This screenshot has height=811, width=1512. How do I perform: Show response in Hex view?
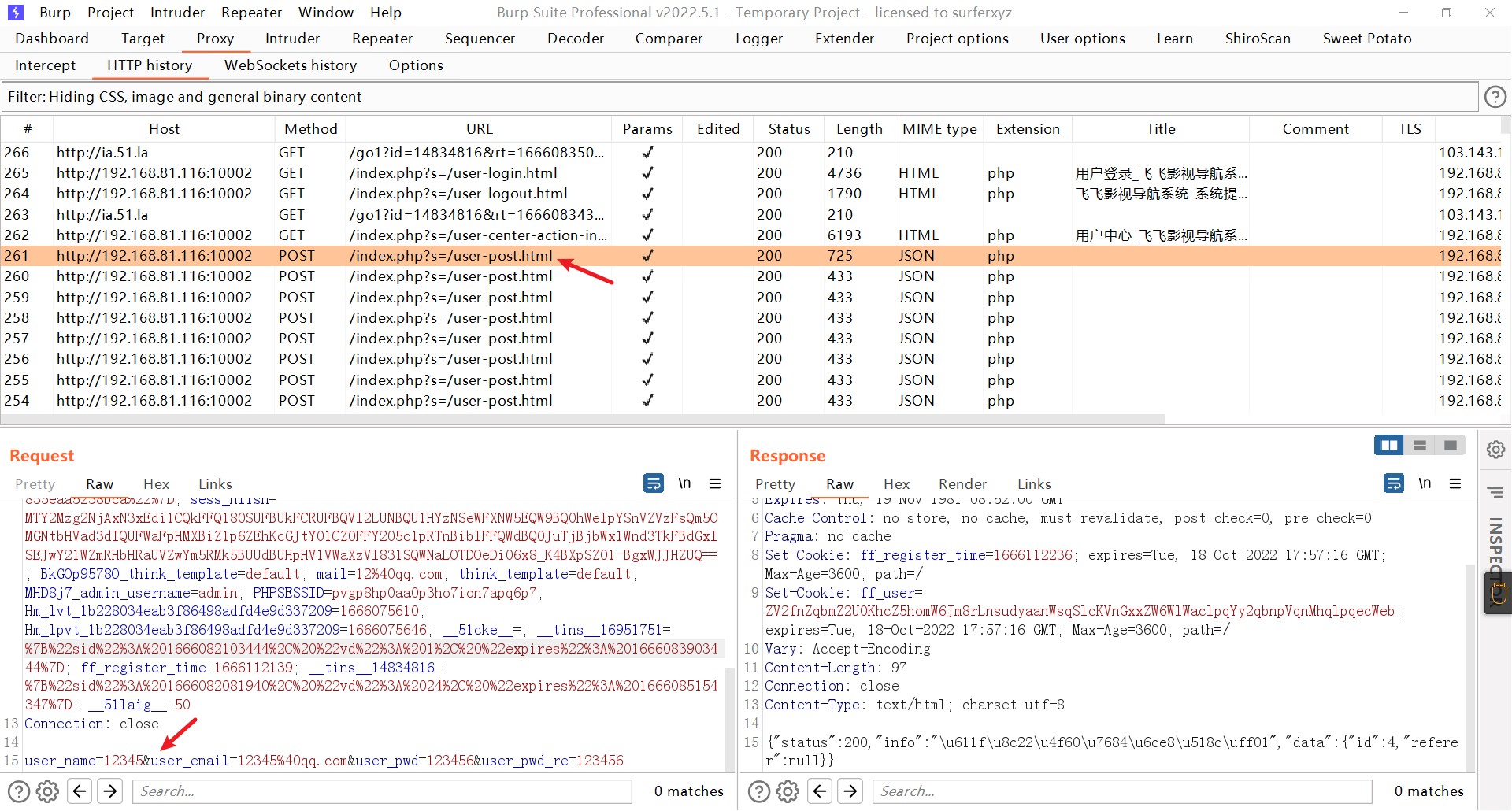(x=896, y=484)
